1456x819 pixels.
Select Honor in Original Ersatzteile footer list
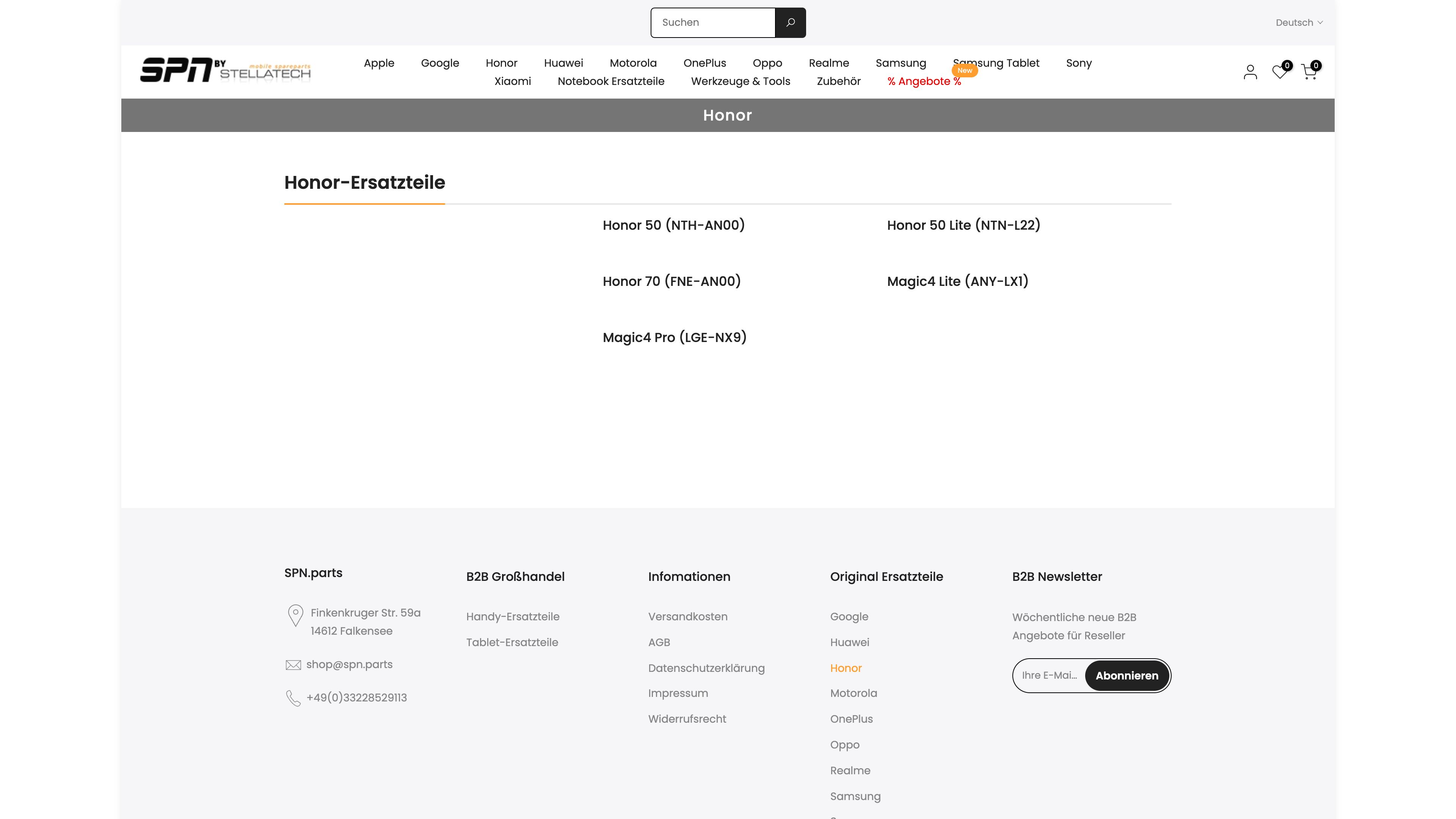tap(846, 667)
